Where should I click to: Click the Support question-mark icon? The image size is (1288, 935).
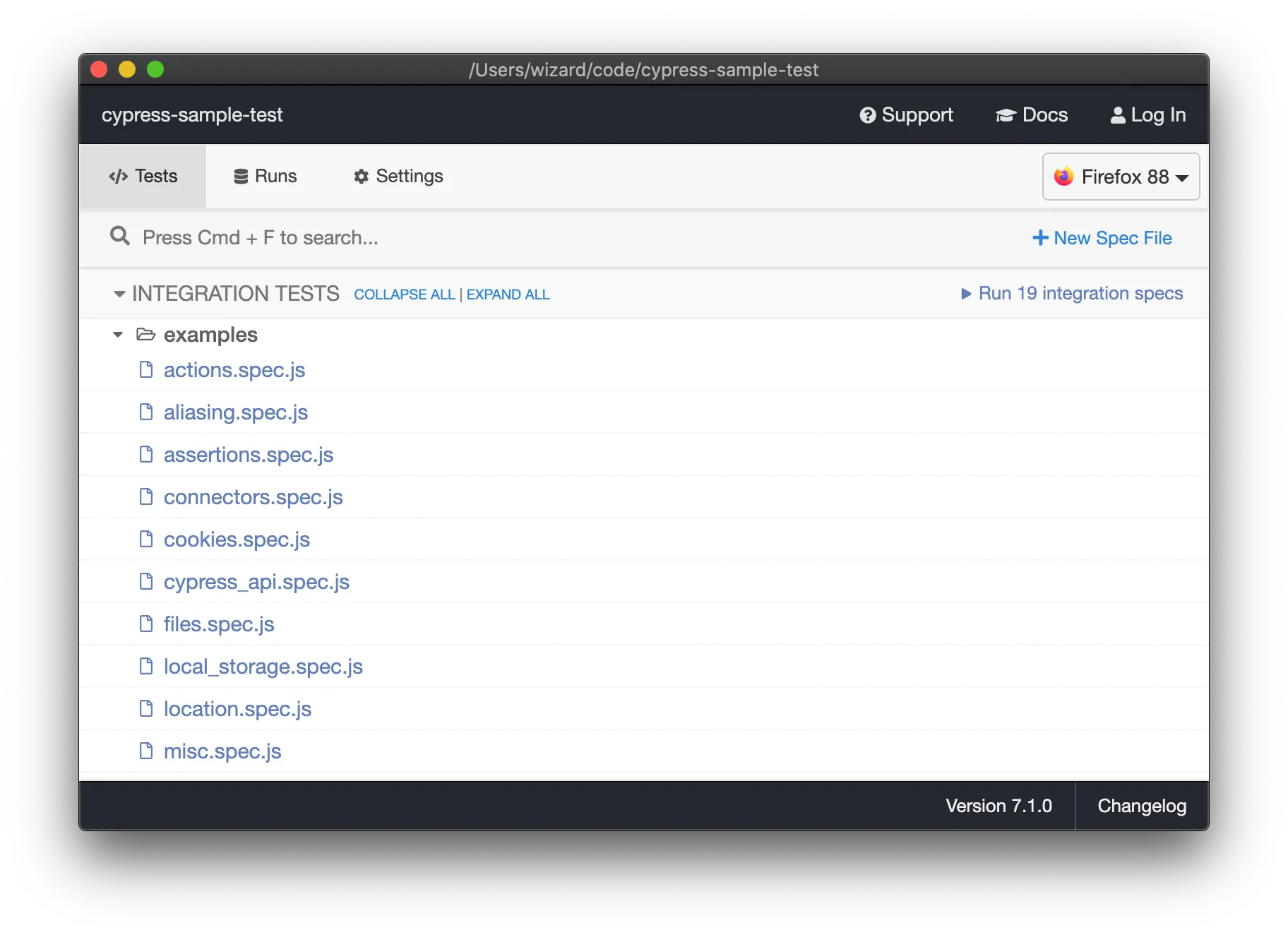(x=867, y=115)
